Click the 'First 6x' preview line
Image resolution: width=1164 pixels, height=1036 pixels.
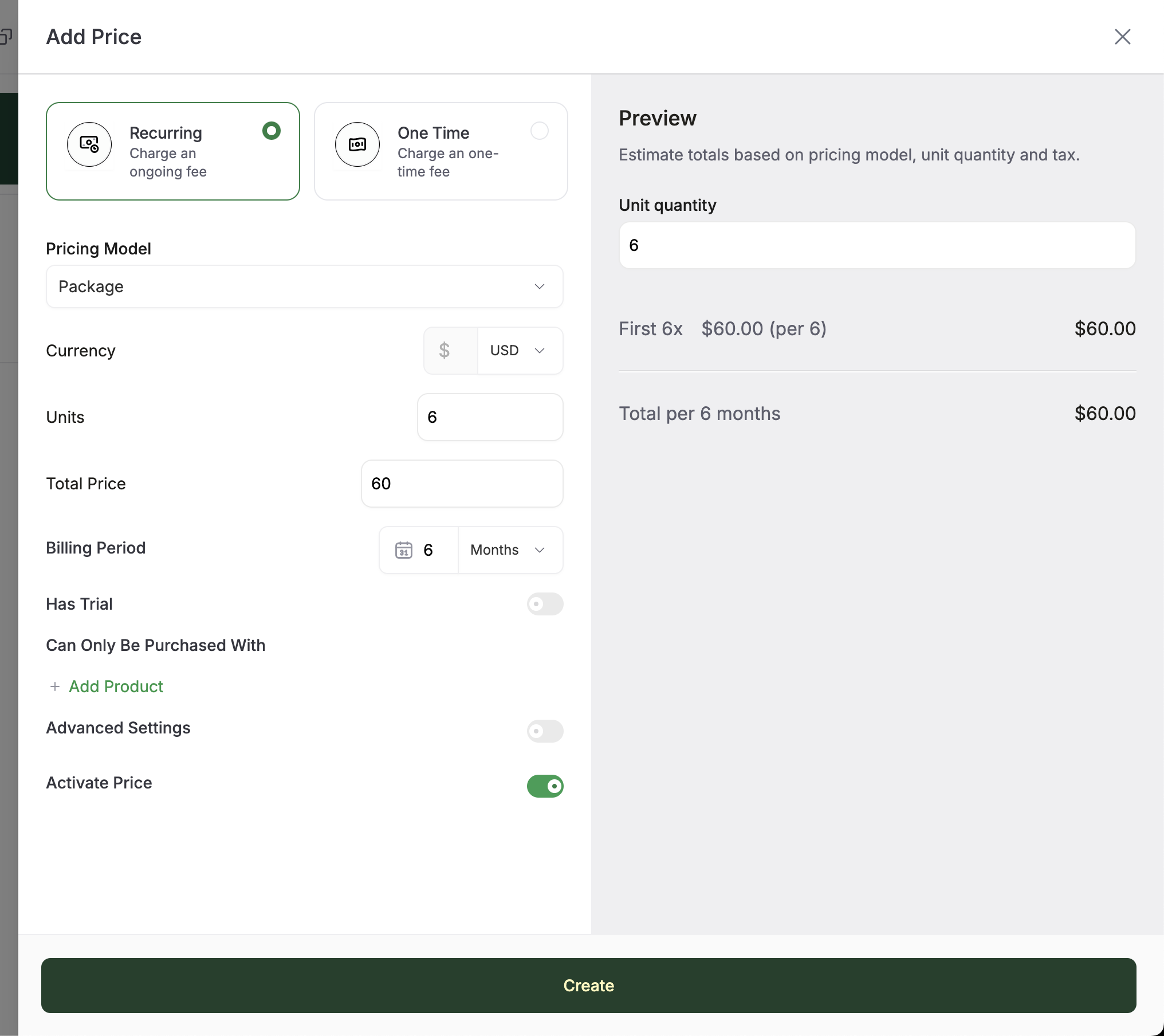(x=651, y=329)
